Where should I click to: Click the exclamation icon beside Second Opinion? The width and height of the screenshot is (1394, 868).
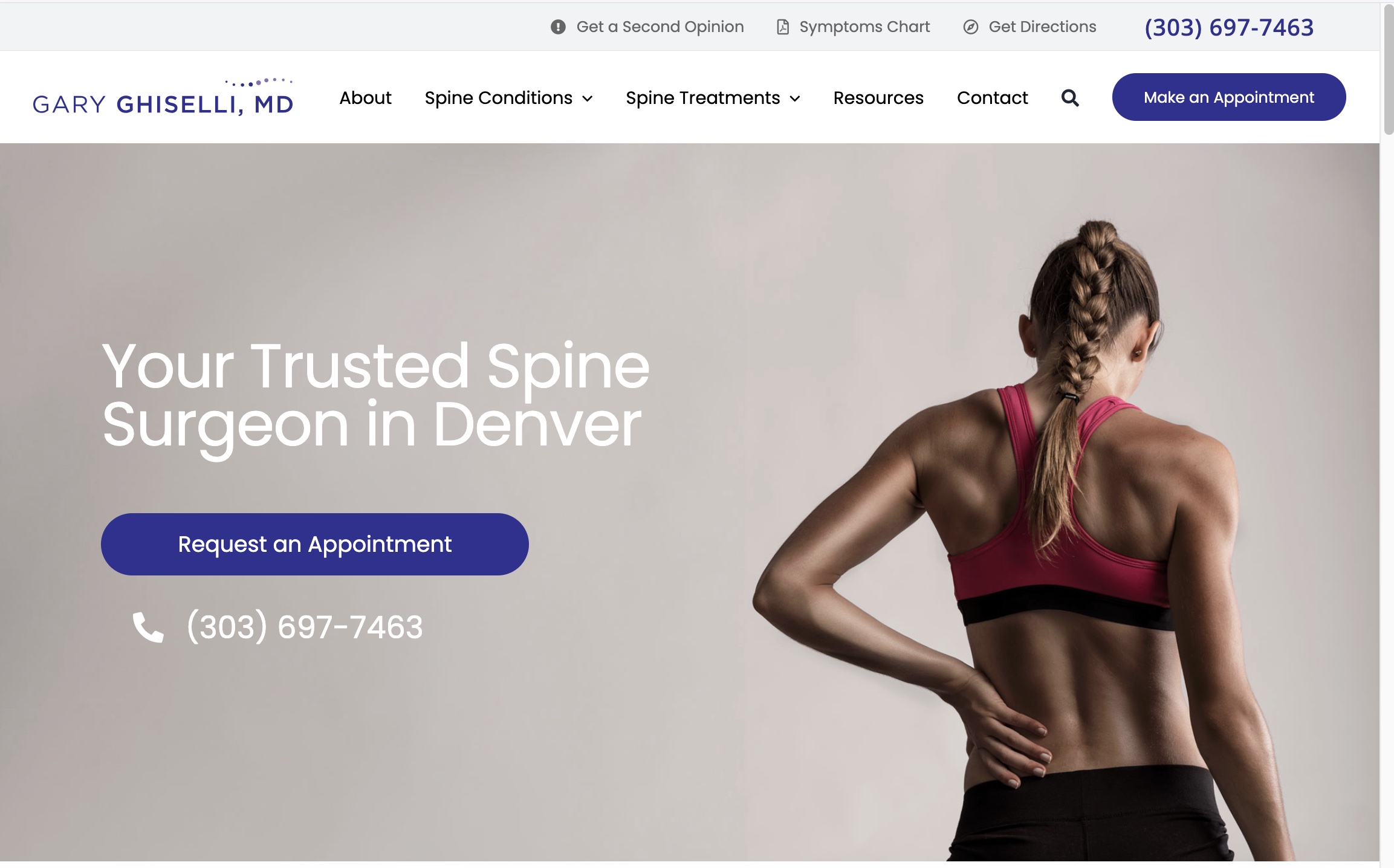(558, 27)
